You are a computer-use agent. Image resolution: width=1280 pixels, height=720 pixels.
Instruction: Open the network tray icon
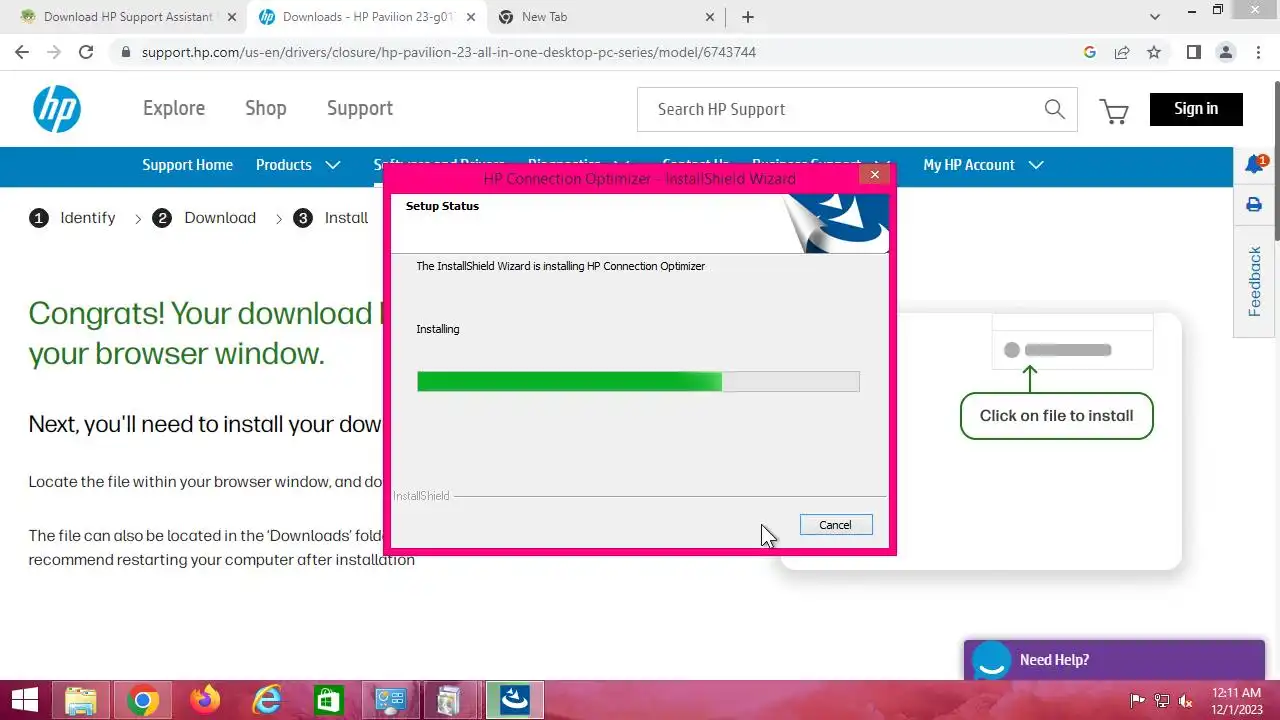(1162, 701)
